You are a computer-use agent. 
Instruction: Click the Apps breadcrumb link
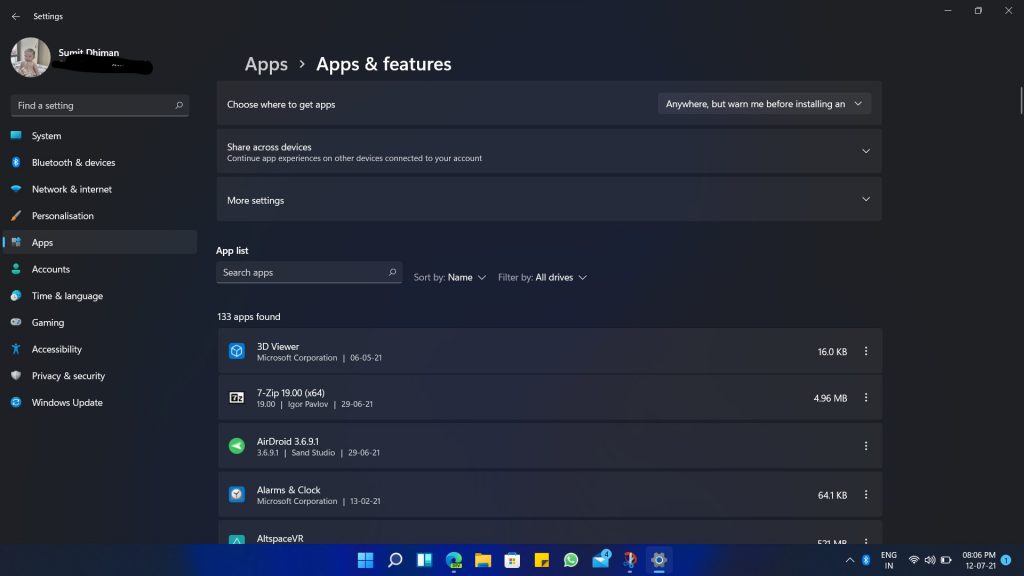coord(266,64)
